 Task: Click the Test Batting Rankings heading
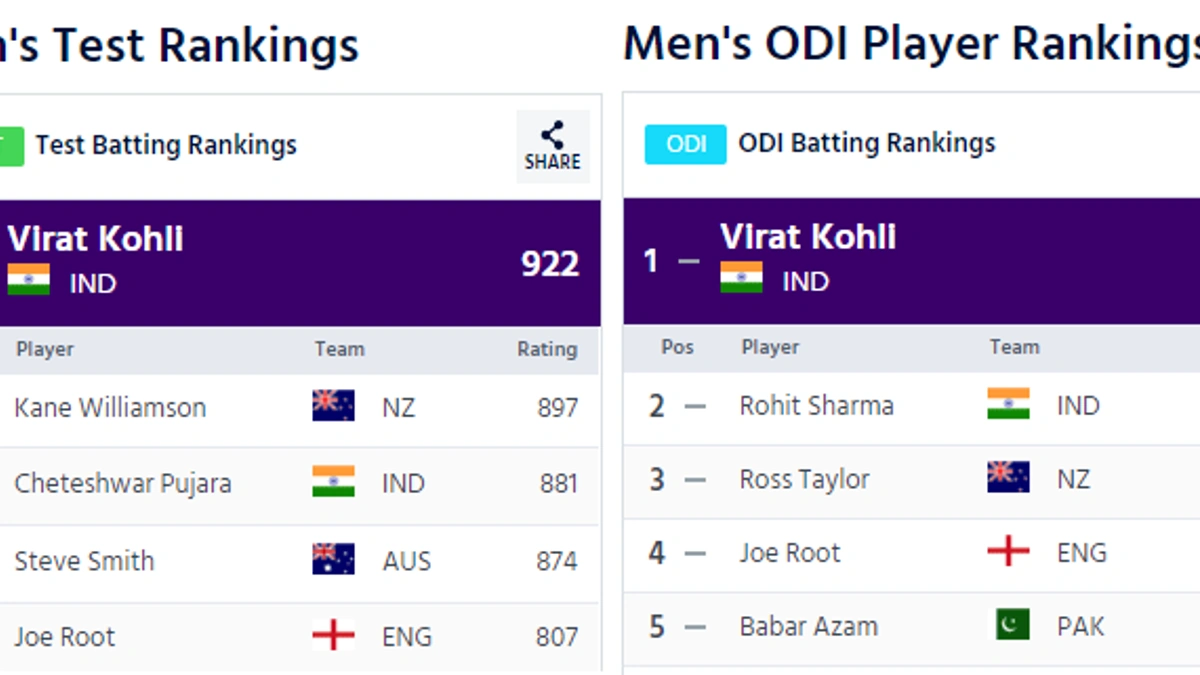pos(166,145)
